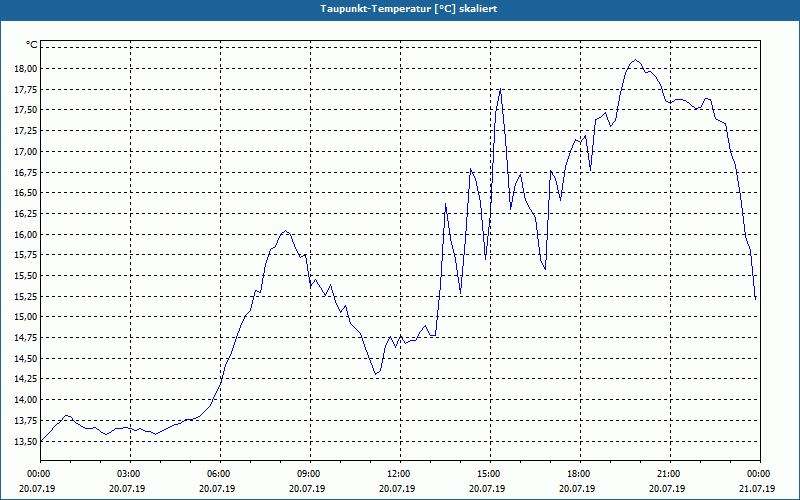Select the 15,00 y-axis label
Screen dimensions: 800x500
point(26,317)
